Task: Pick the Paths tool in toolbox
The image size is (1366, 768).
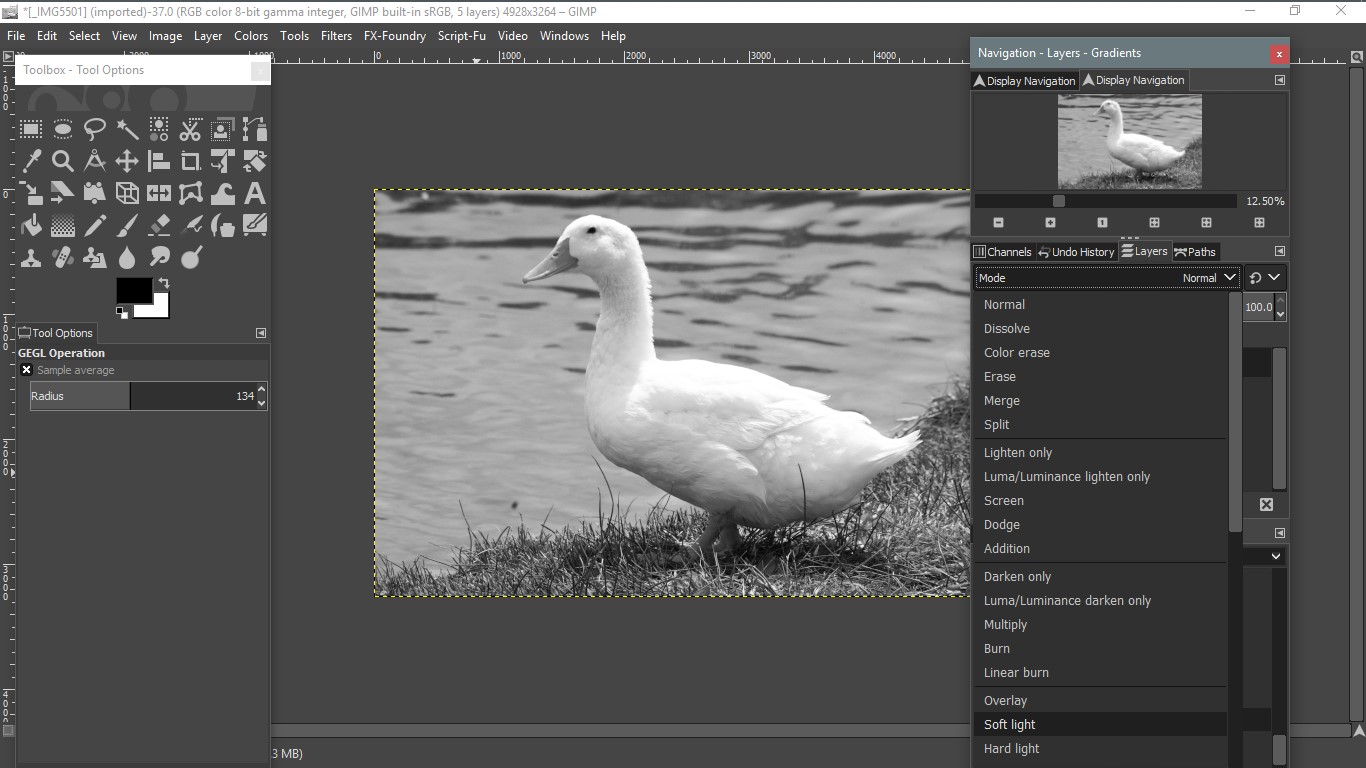Action: [255, 129]
